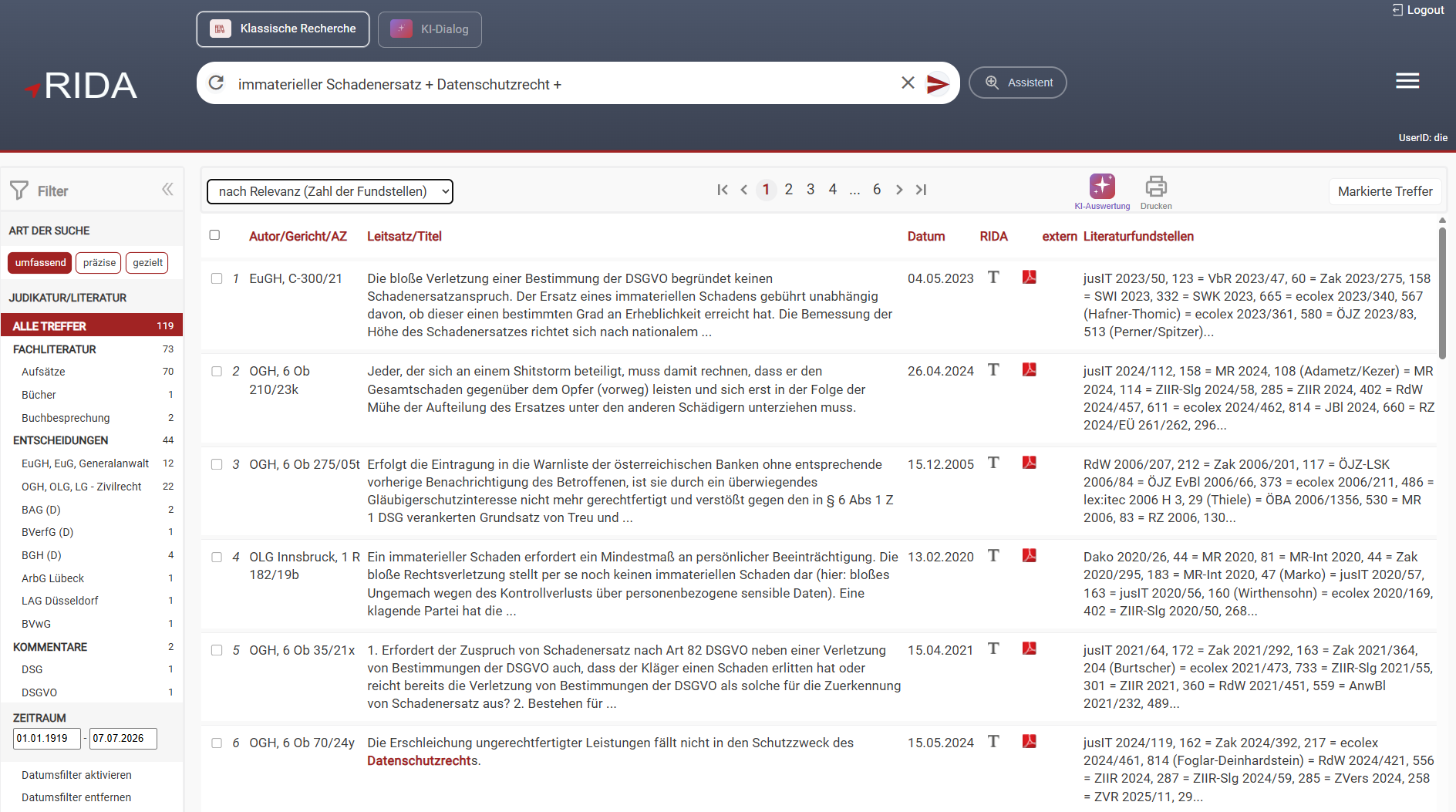Clear the search query with the X icon
This screenshot has width=1456, height=812.
click(x=908, y=83)
